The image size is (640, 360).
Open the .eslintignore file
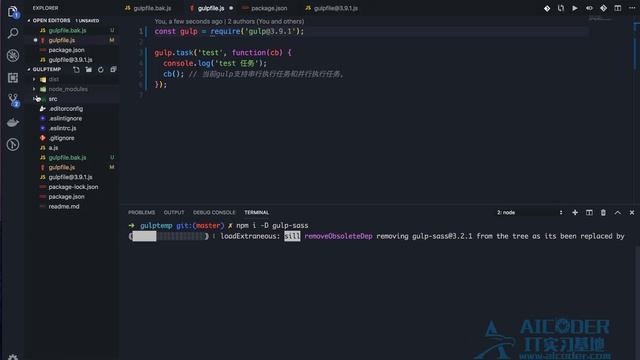pyautogui.click(x=65, y=118)
